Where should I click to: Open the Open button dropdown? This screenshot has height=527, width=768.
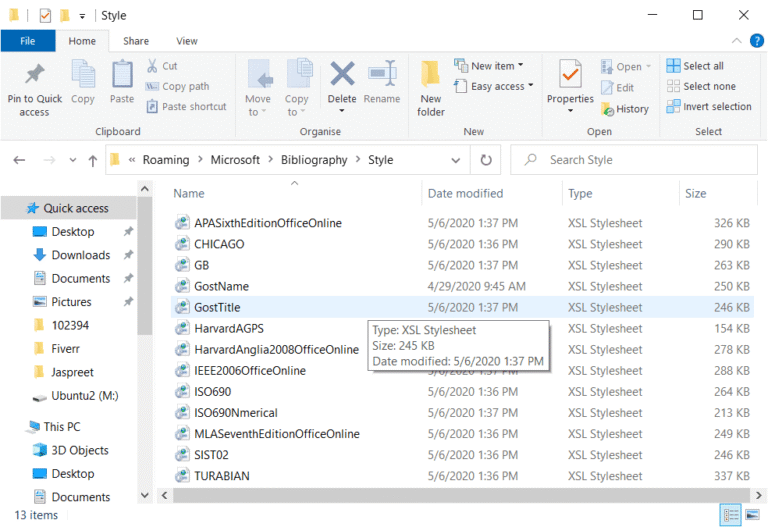pos(648,66)
